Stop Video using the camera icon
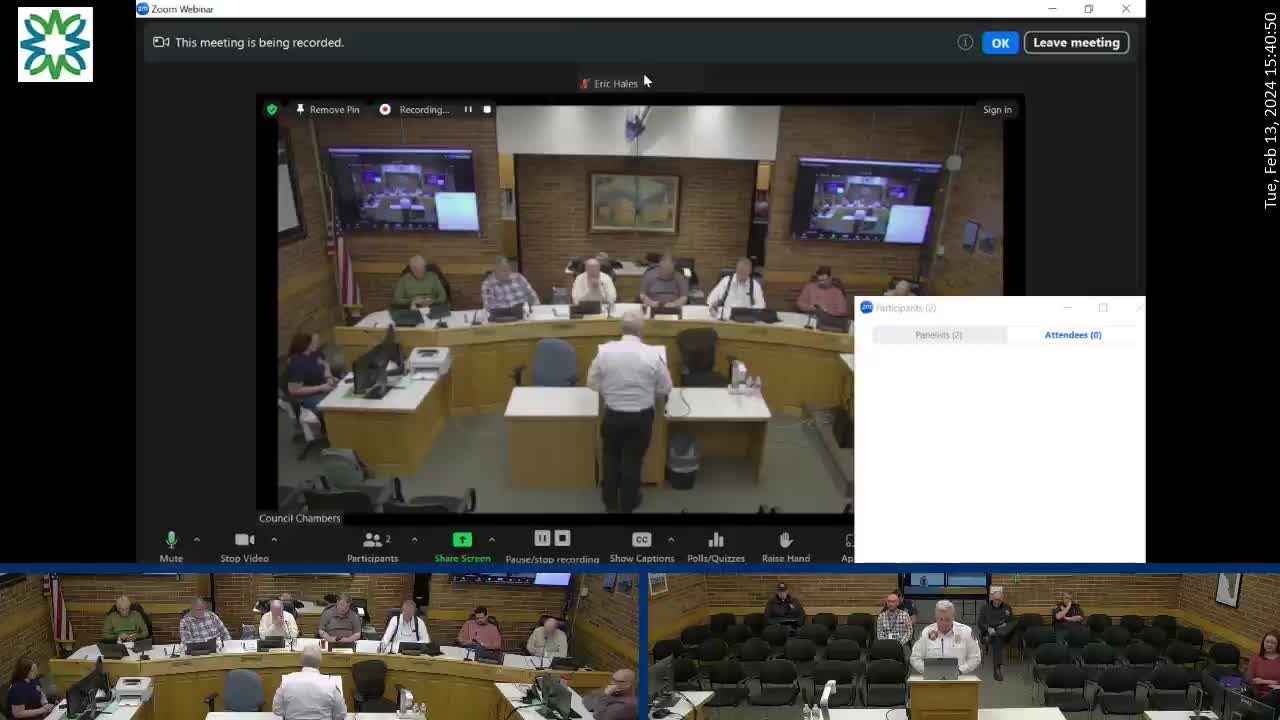Screen dimensions: 1280x720 pos(244,540)
